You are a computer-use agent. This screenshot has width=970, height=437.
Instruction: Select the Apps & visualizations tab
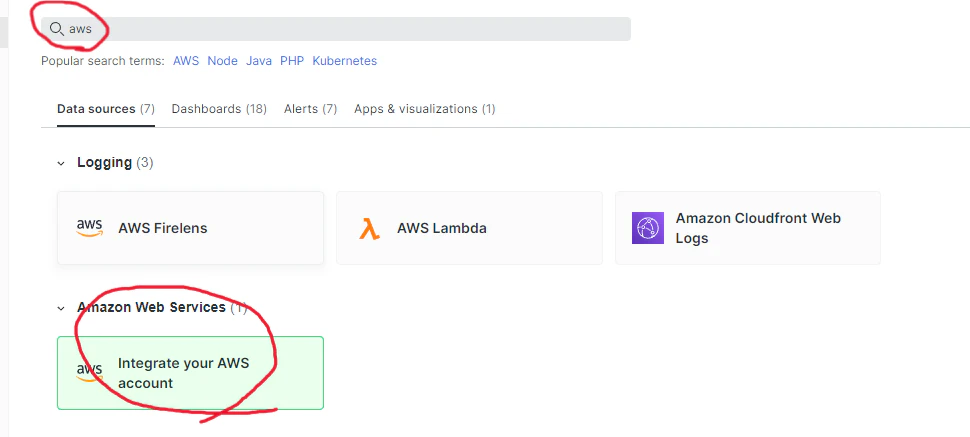pos(424,109)
